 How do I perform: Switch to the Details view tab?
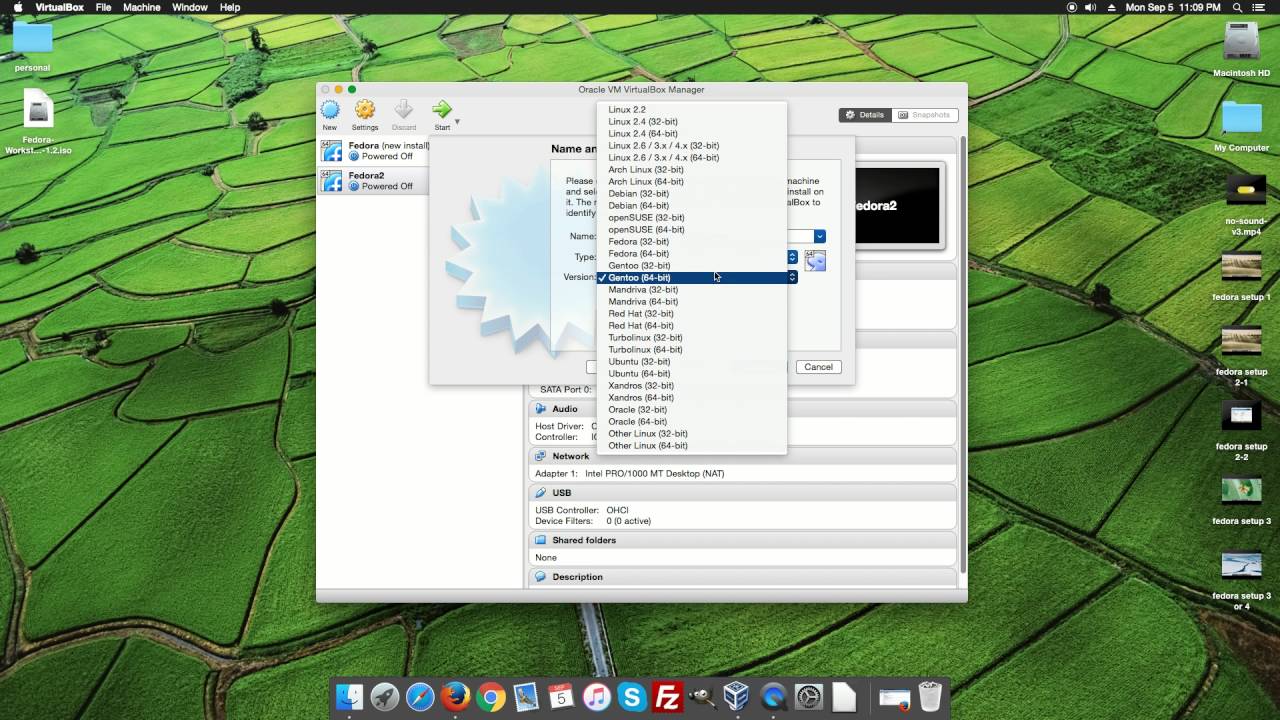[x=865, y=115]
